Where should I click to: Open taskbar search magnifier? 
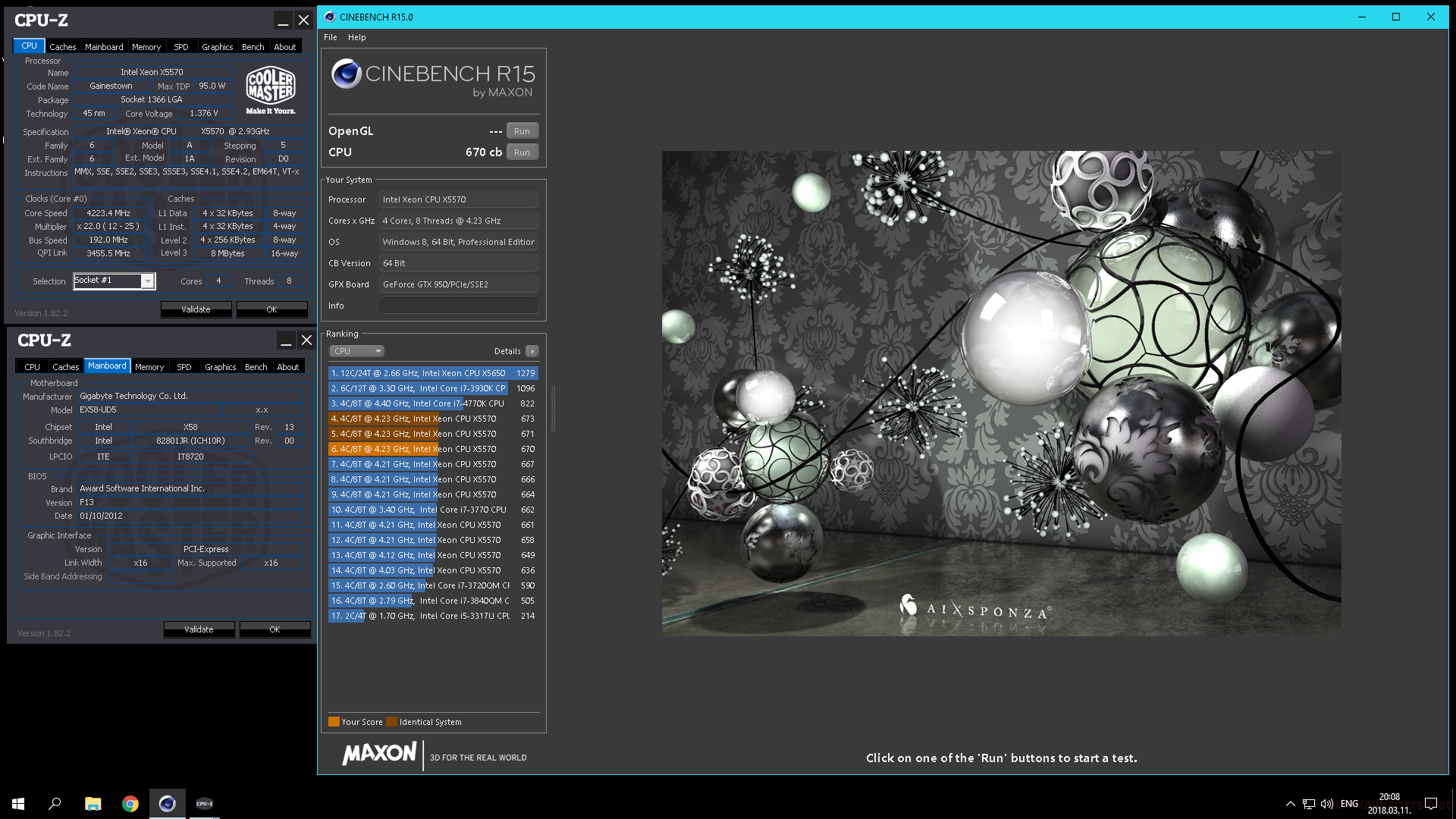pos(55,804)
